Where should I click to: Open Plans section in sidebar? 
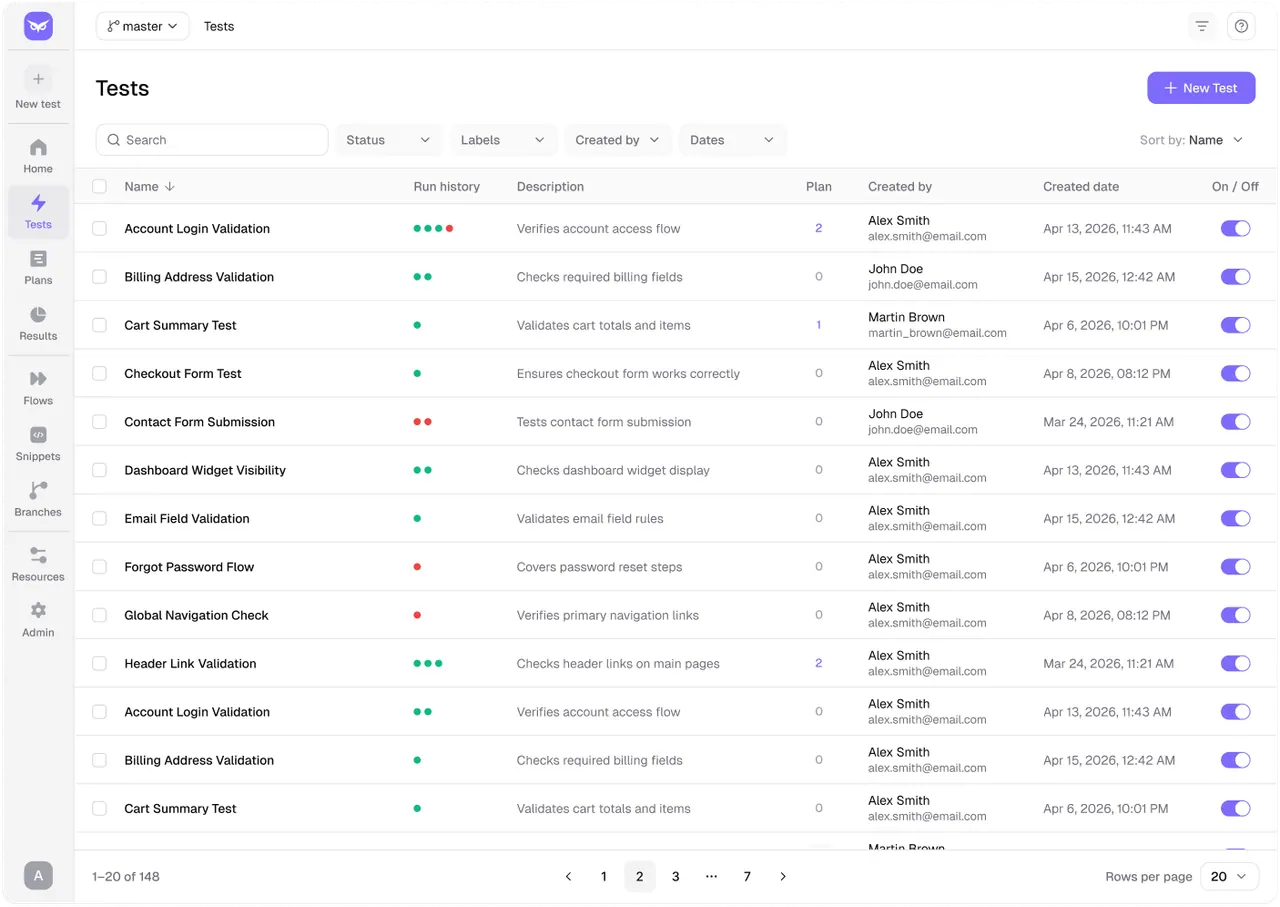pos(38,267)
